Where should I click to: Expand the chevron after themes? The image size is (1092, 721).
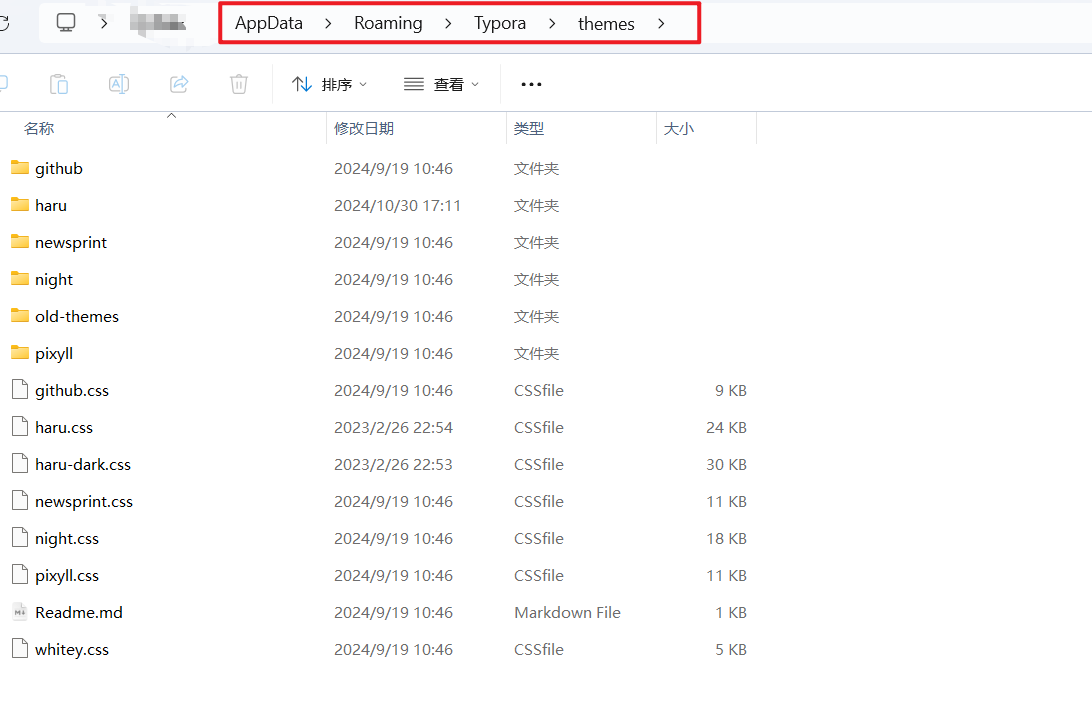(661, 24)
